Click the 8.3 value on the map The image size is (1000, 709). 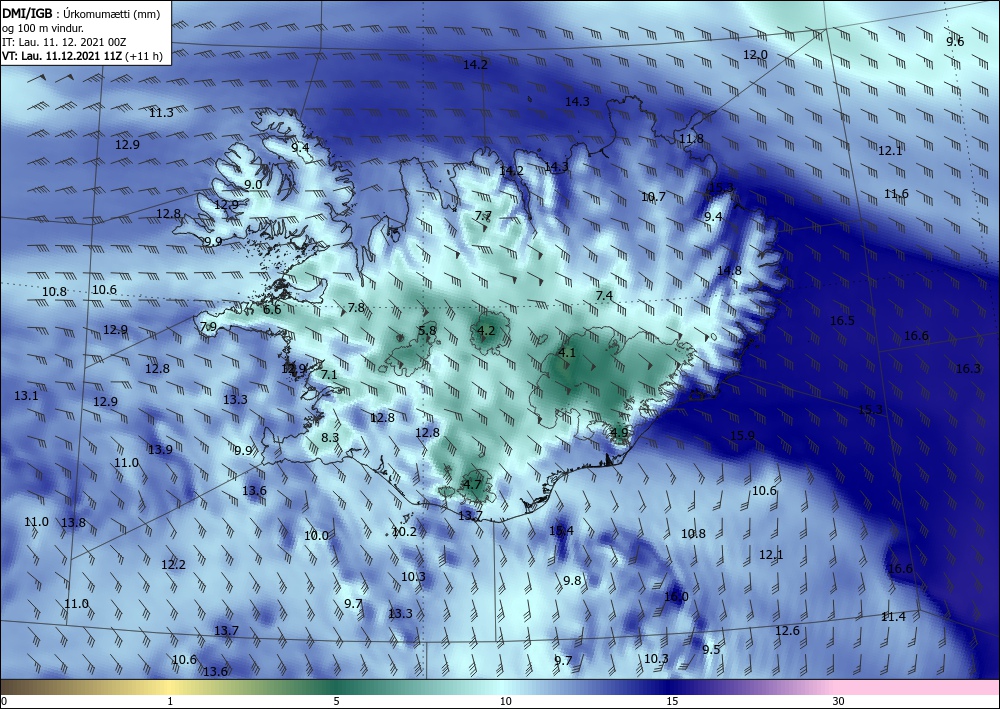330,438
